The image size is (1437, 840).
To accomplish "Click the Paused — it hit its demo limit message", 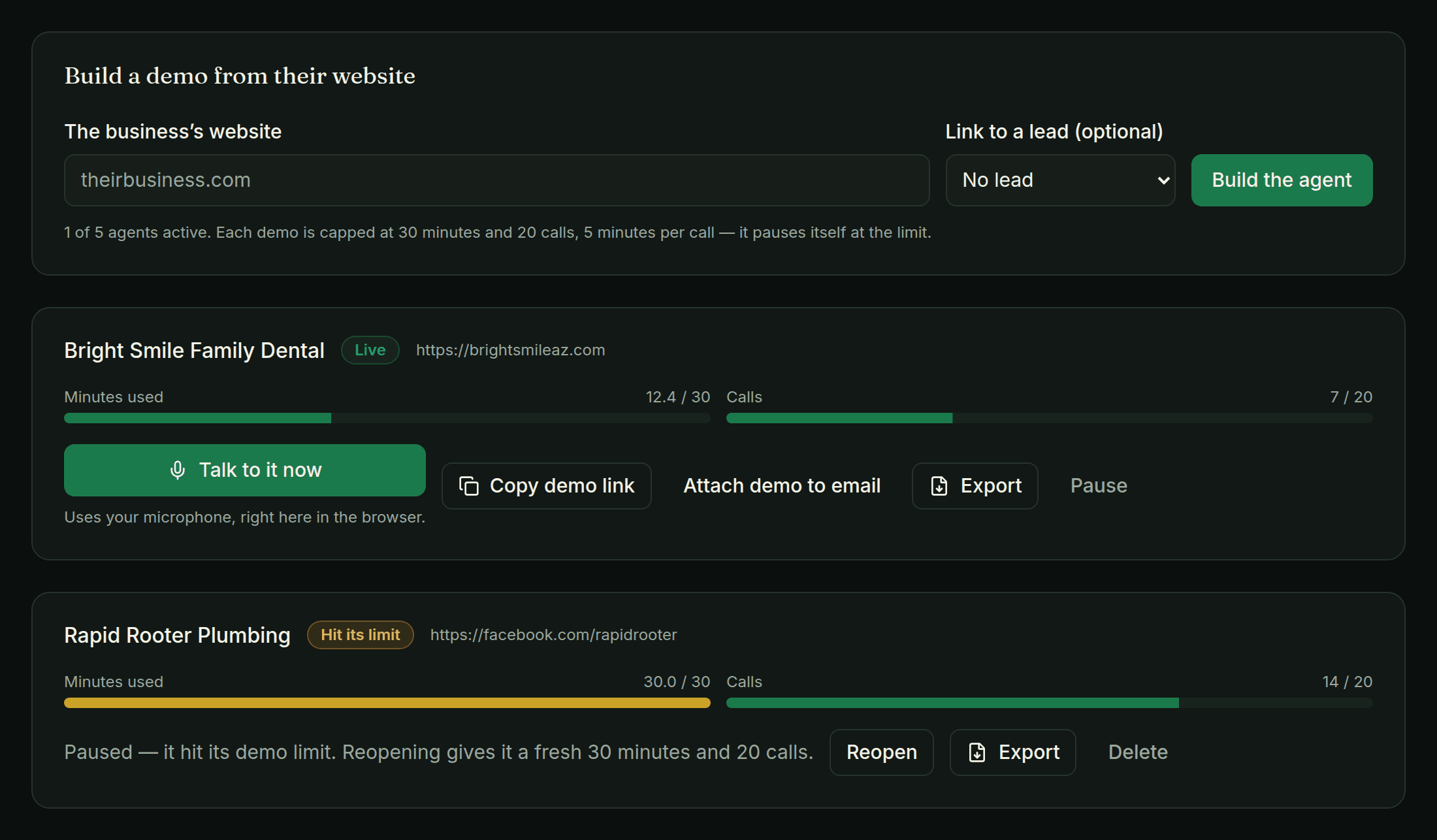I will (x=439, y=752).
